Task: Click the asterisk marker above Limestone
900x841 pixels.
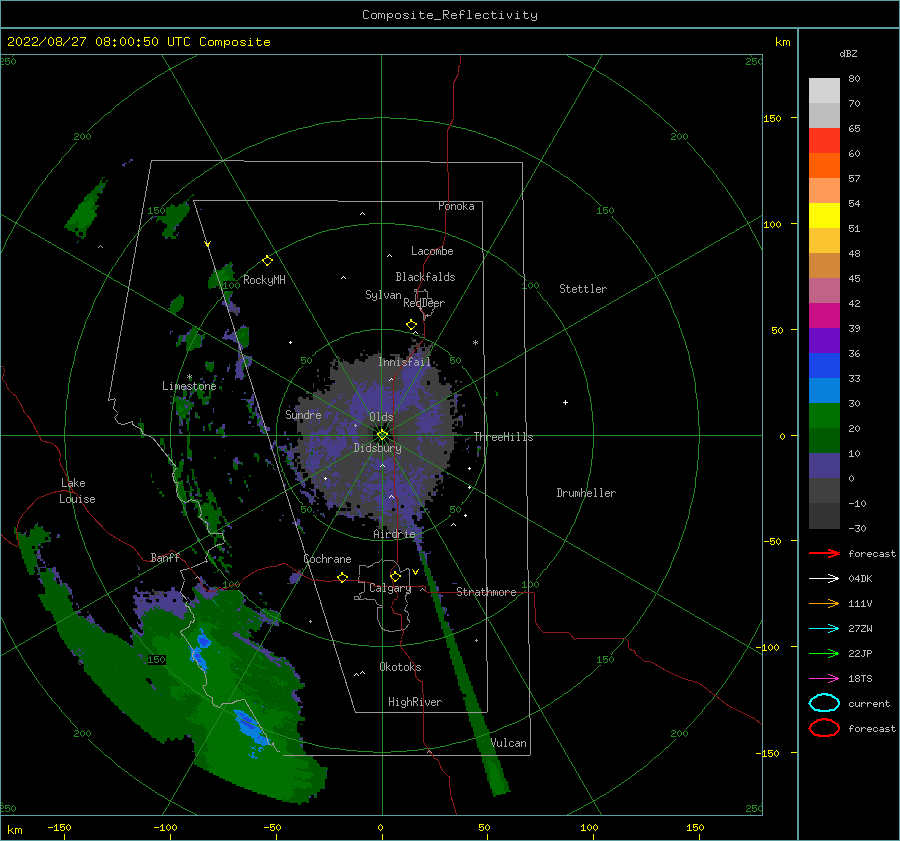Action: point(189,378)
